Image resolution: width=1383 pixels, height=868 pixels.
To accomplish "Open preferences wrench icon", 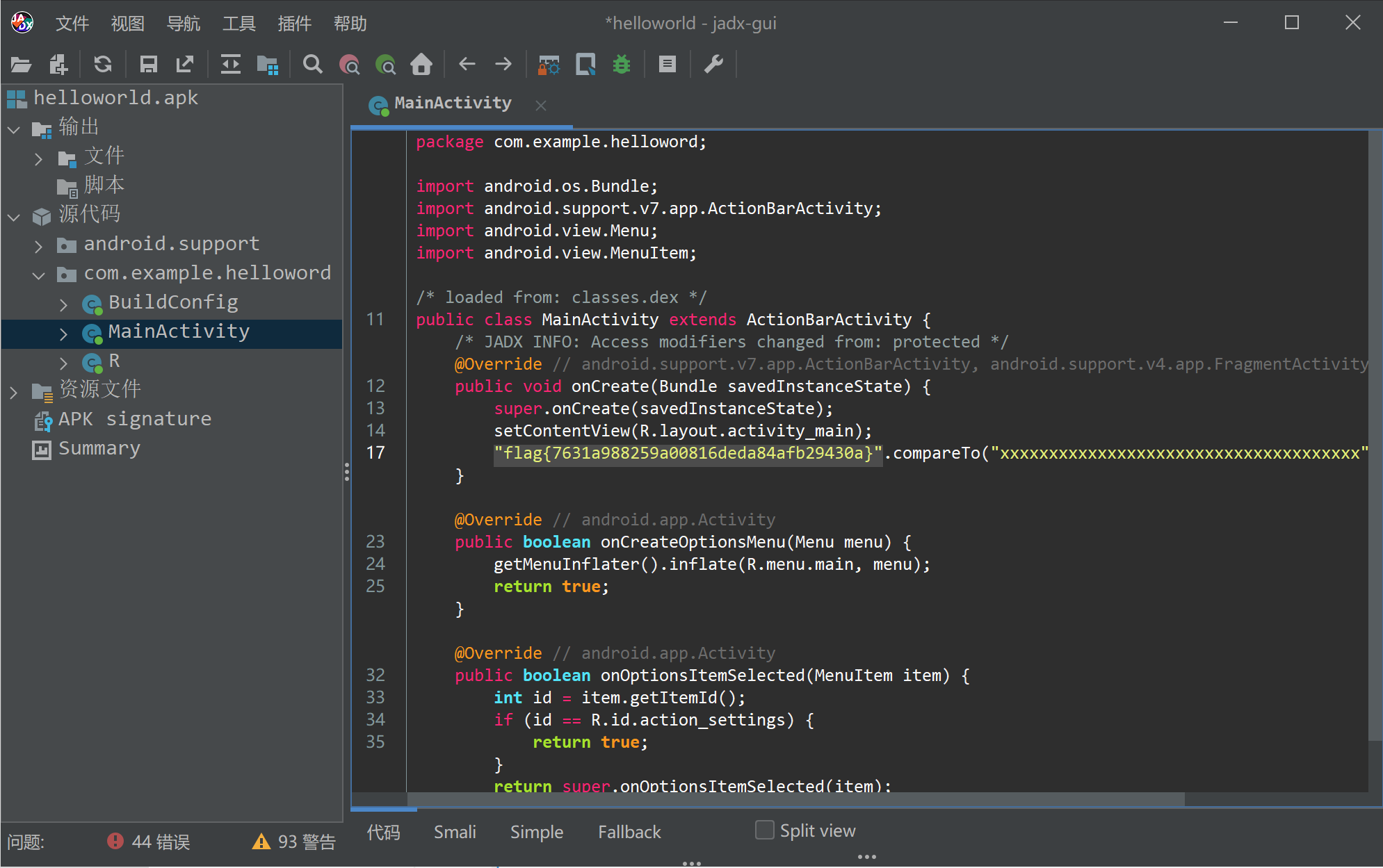I will tap(713, 65).
